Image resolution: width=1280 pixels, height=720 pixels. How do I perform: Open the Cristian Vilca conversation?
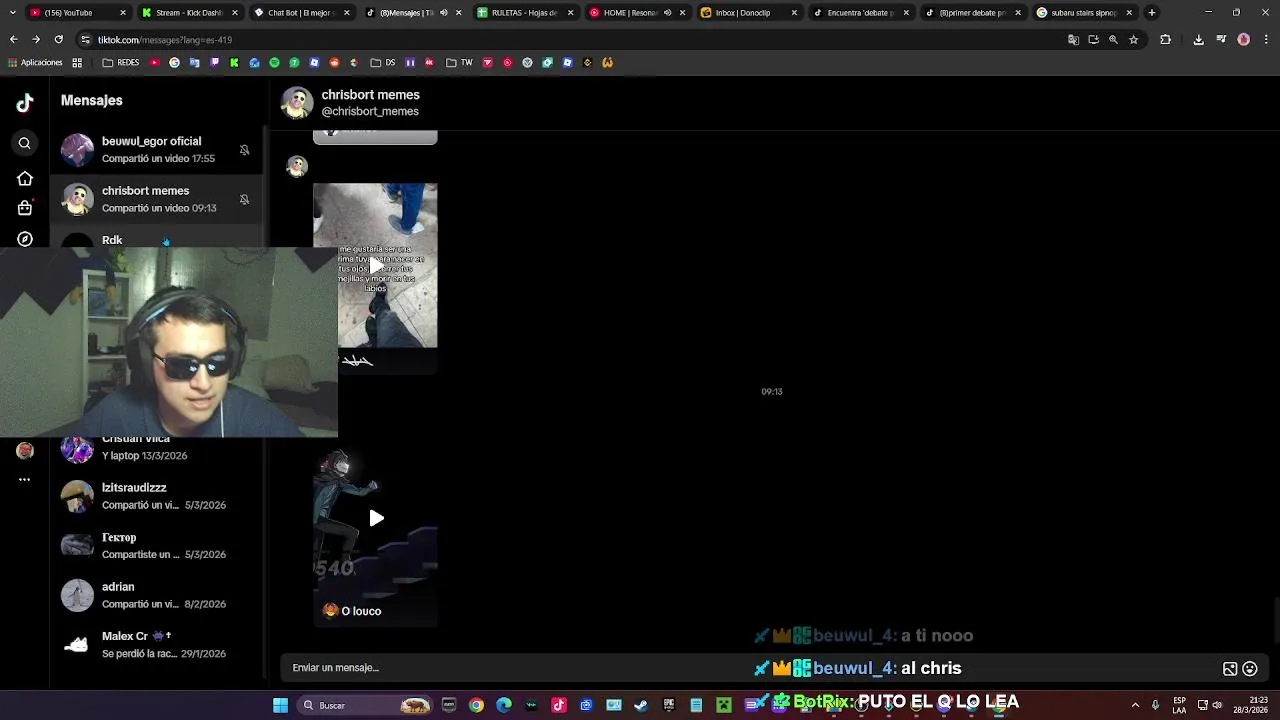point(157,448)
